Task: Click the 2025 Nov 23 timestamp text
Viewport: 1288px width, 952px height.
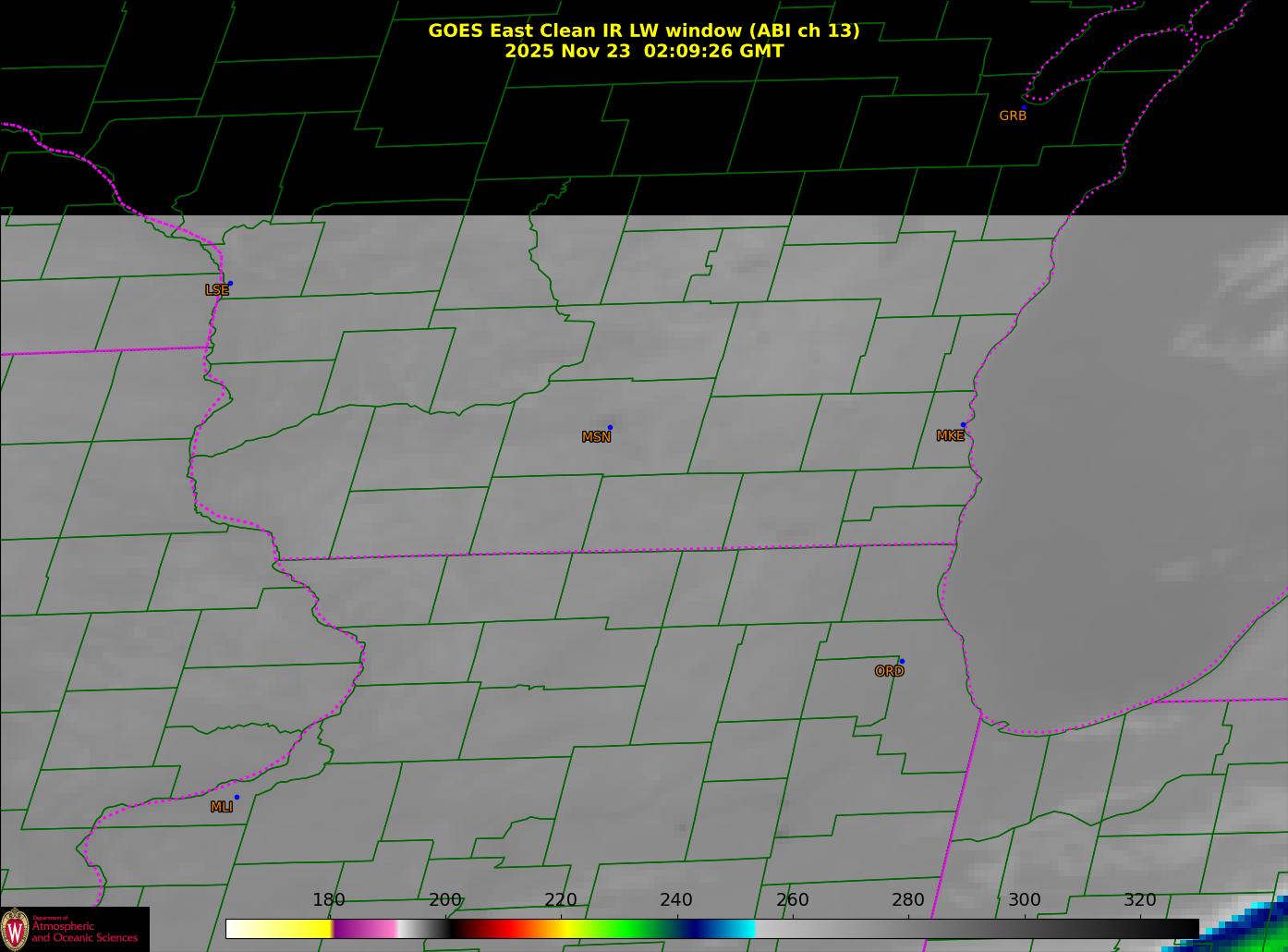Action: [643, 52]
